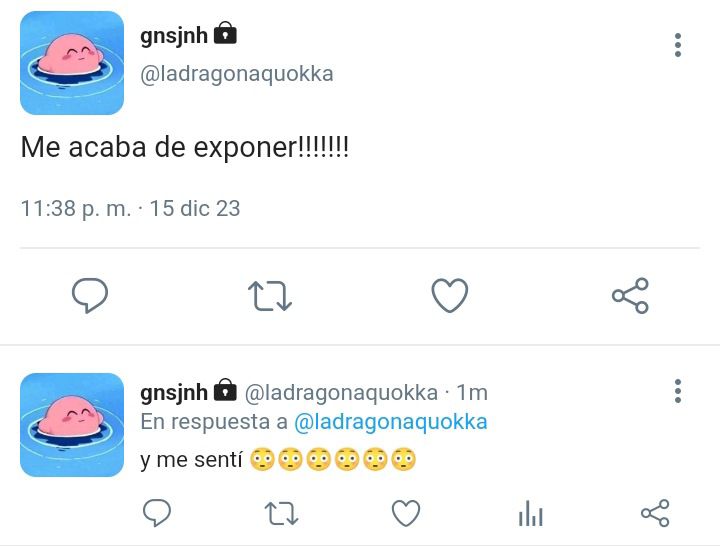Open the main tweet's profile picture
Screen dimensions: 720x546
click(72, 63)
